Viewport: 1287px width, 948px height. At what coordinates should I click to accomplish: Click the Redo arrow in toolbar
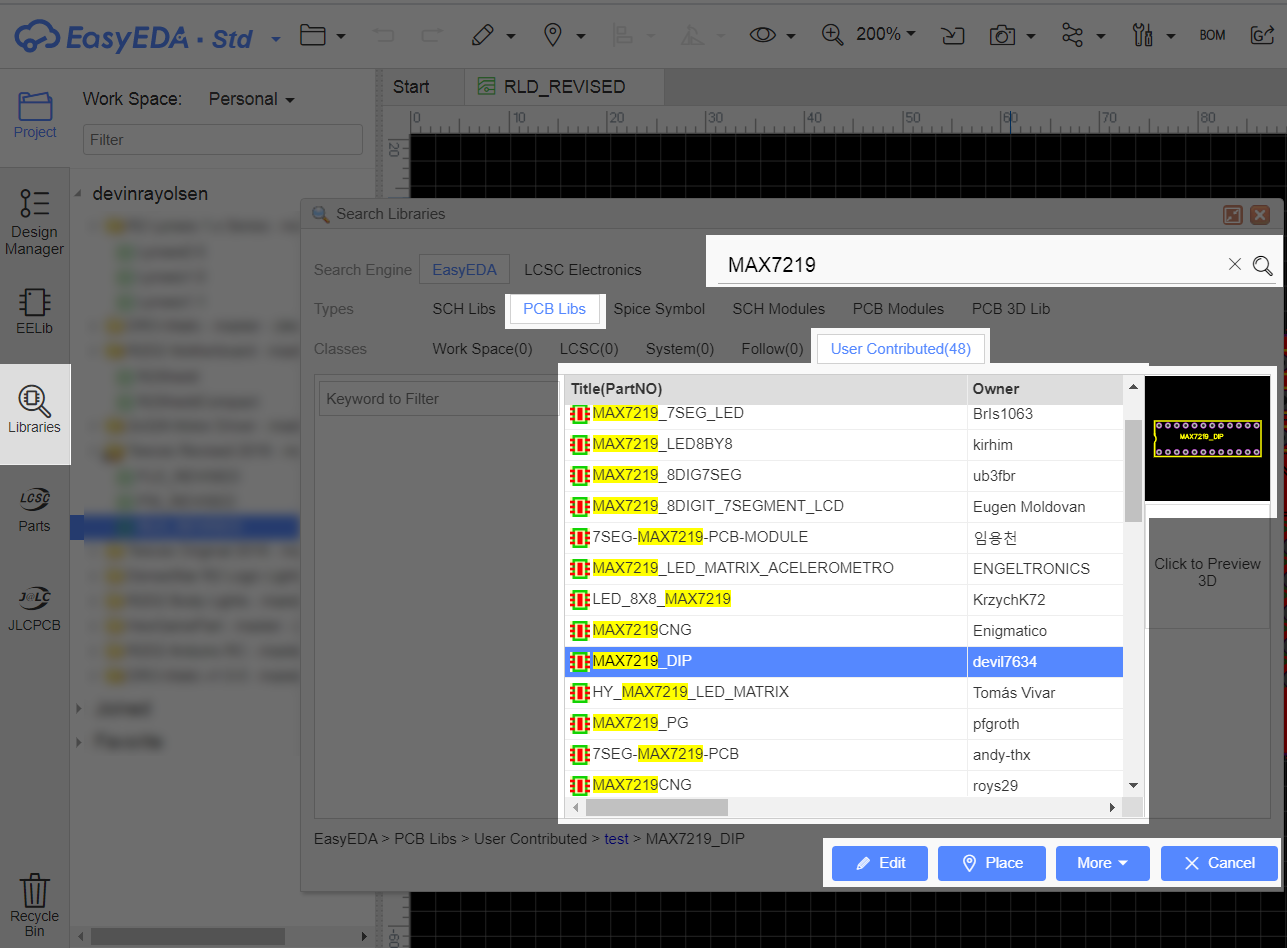[x=431, y=35]
